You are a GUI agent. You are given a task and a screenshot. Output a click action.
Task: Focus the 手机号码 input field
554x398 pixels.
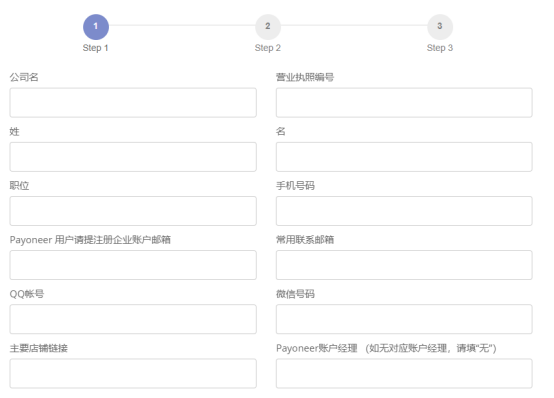click(404, 211)
